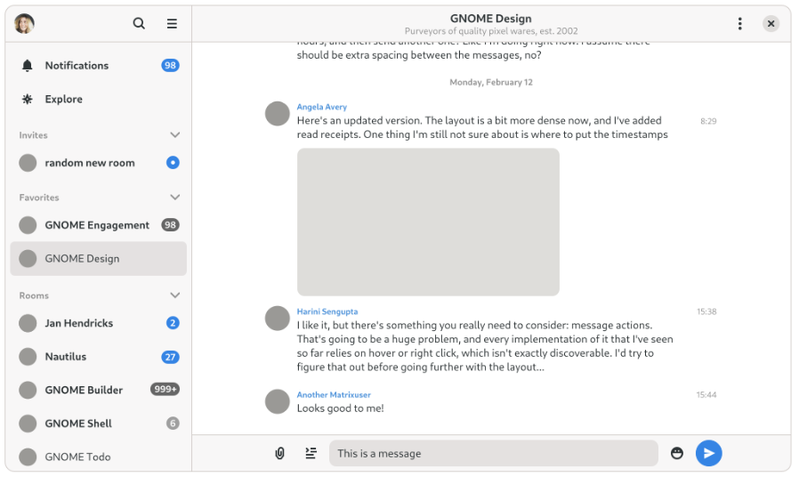Screen dimensions: 799x477
Task: Click the 6 badge on GNOME Shell
Action: pos(173,423)
